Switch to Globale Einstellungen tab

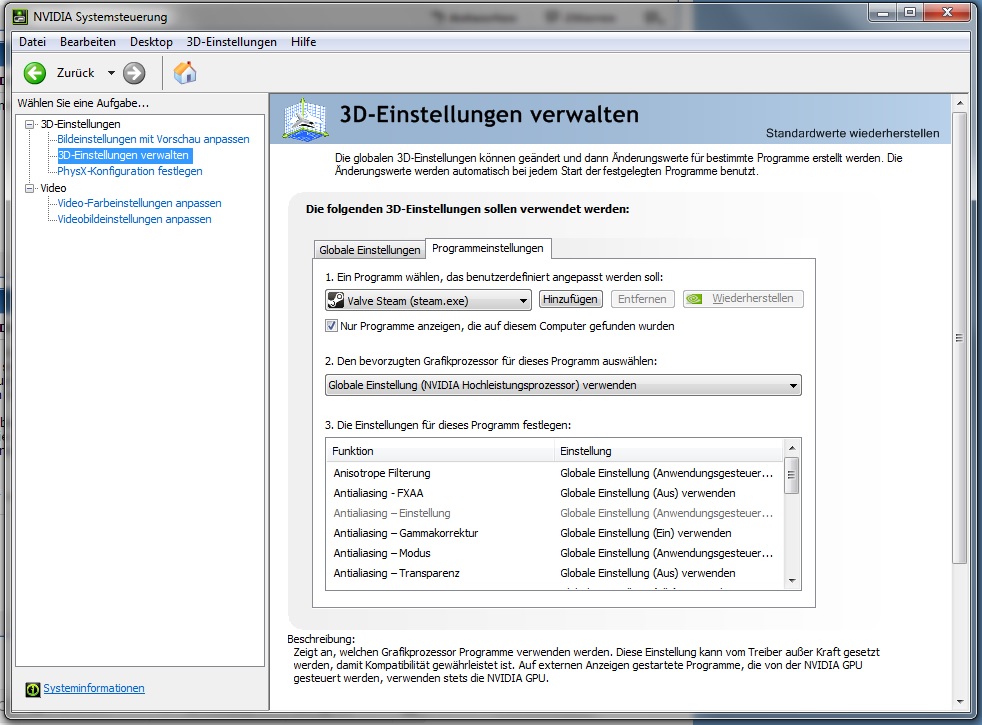[x=370, y=250]
